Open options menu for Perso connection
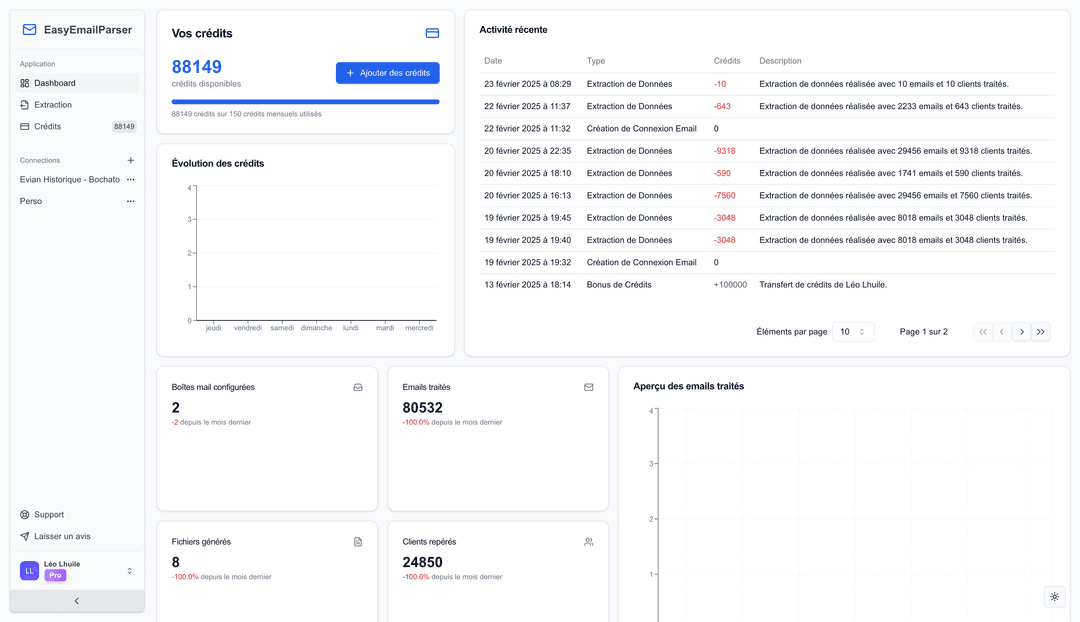Screen dimensions: 1080x622 130,201
